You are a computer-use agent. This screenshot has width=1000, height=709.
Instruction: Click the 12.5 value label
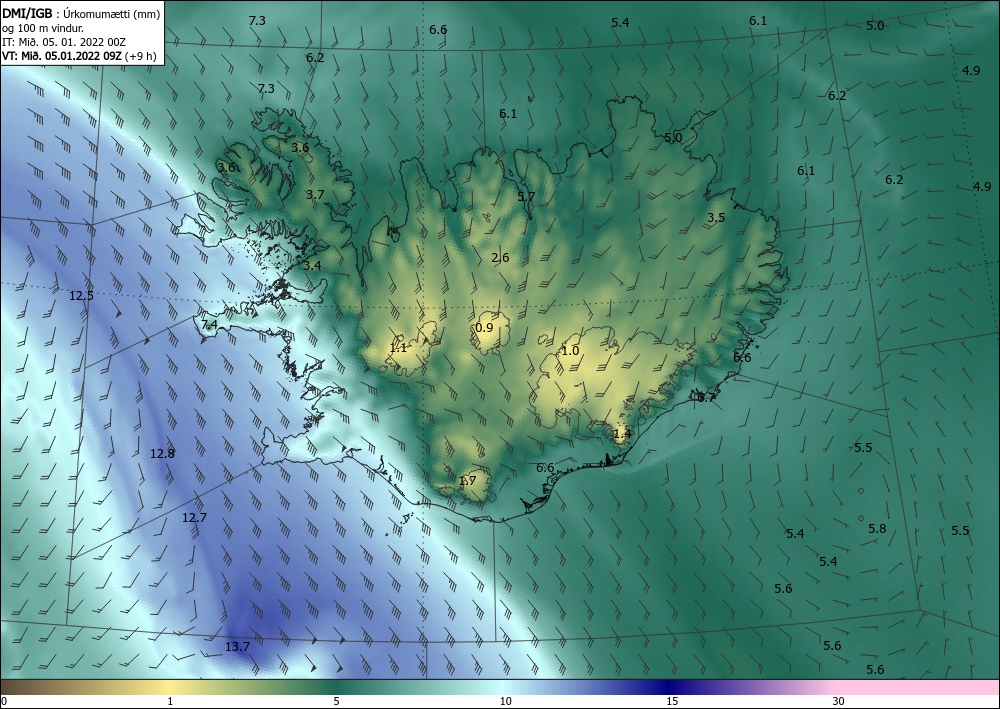[82, 295]
